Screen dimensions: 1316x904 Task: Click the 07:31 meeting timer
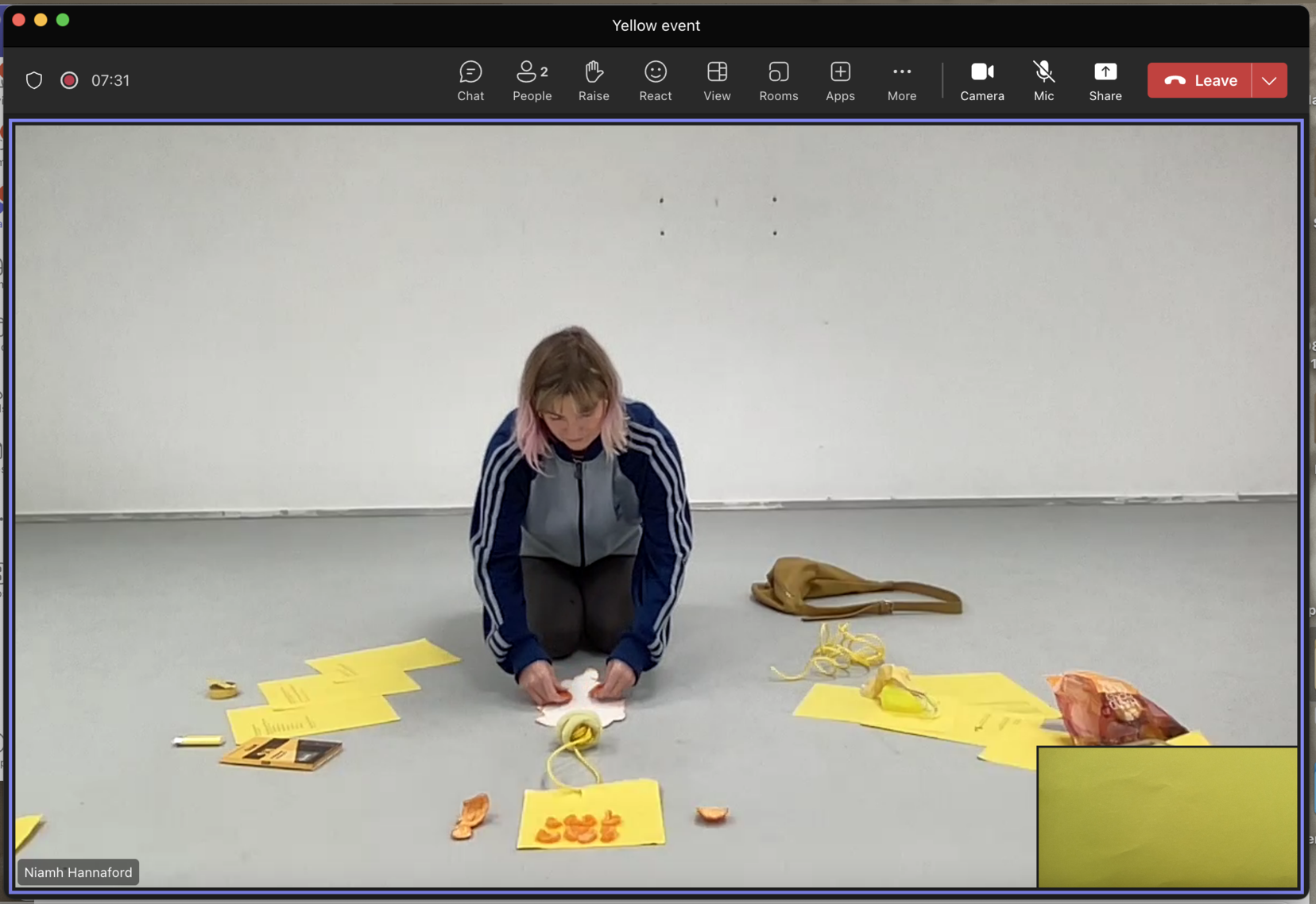tap(110, 80)
